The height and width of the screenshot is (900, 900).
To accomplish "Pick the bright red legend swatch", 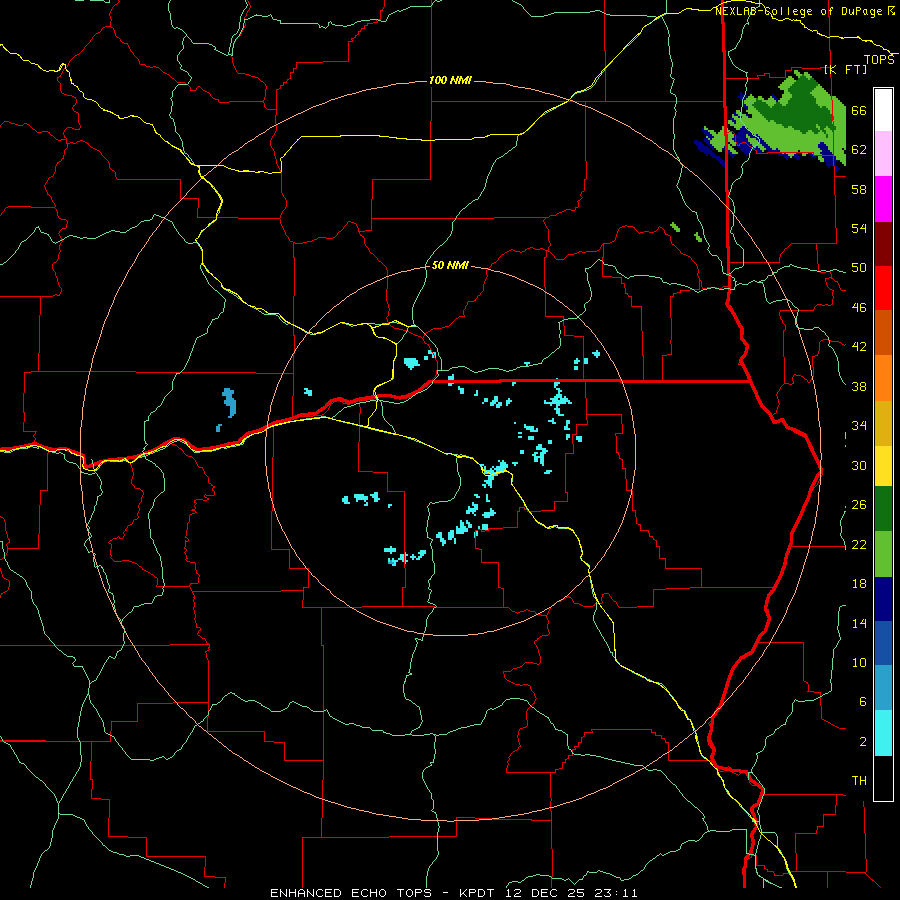I will click(x=883, y=288).
